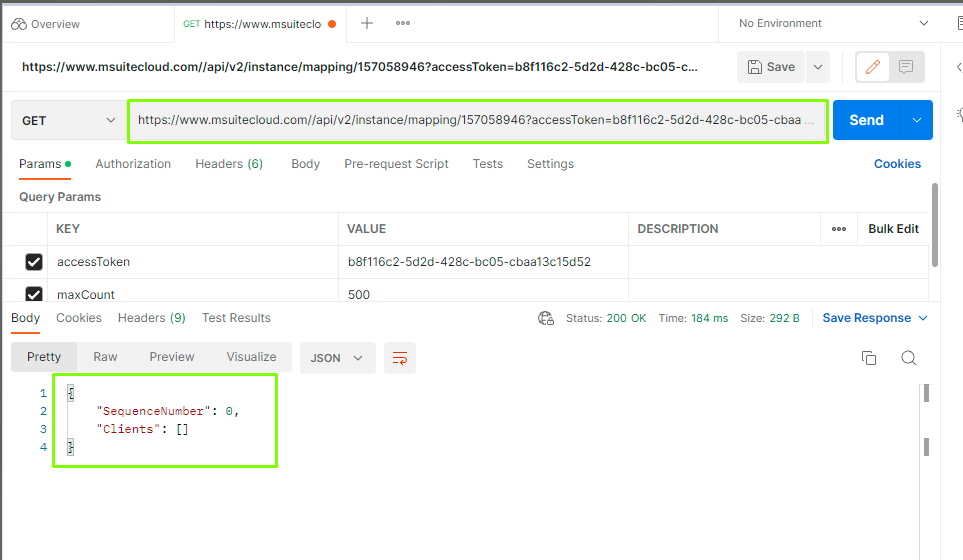This screenshot has width=963, height=560.
Task: Open the Test Results response tab
Action: (x=236, y=318)
